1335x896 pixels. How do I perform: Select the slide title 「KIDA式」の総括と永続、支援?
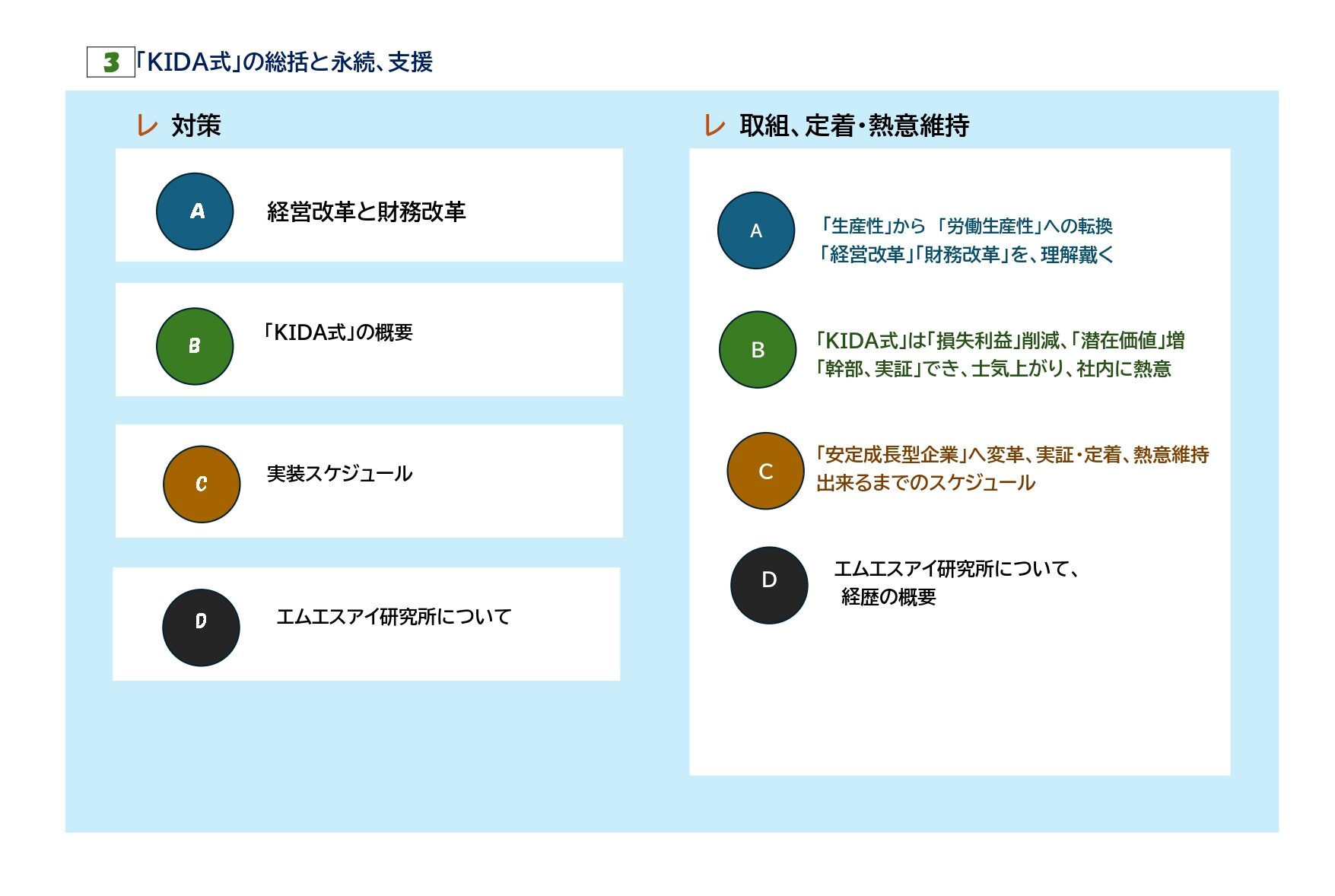[x=284, y=62]
